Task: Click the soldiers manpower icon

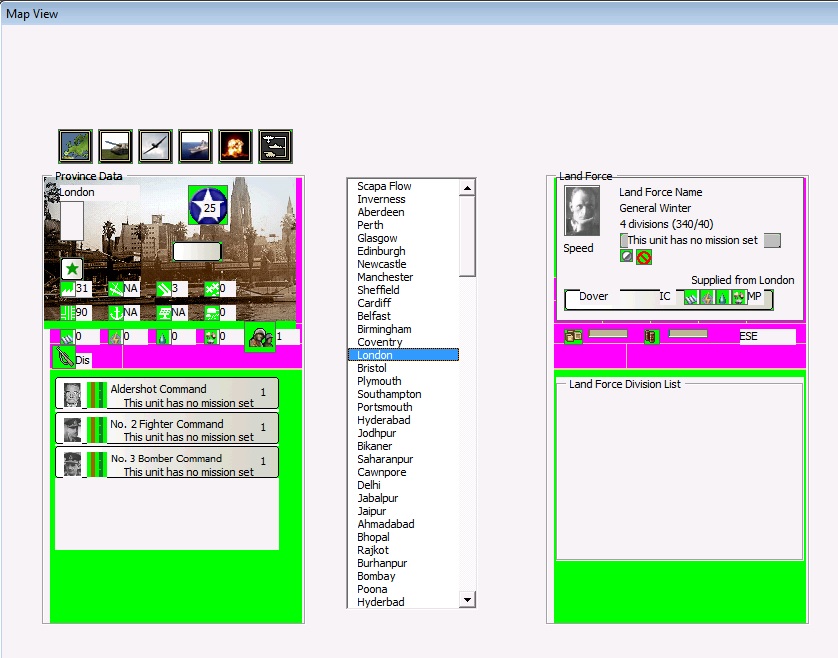Action: [260, 337]
